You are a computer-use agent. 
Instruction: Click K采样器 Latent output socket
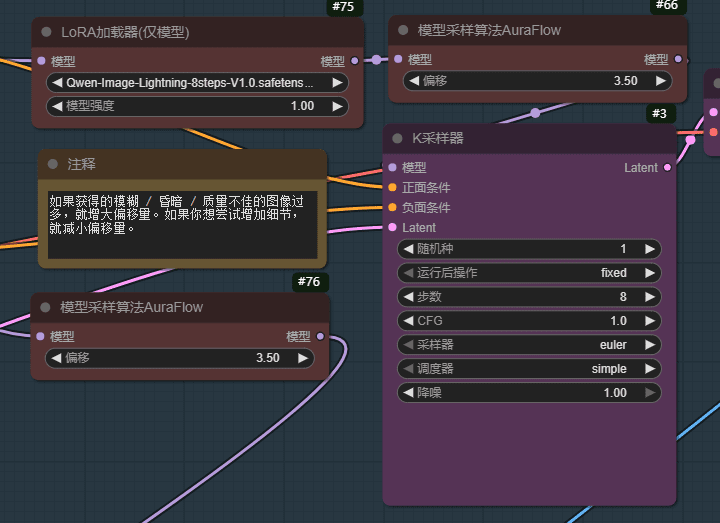[668, 168]
